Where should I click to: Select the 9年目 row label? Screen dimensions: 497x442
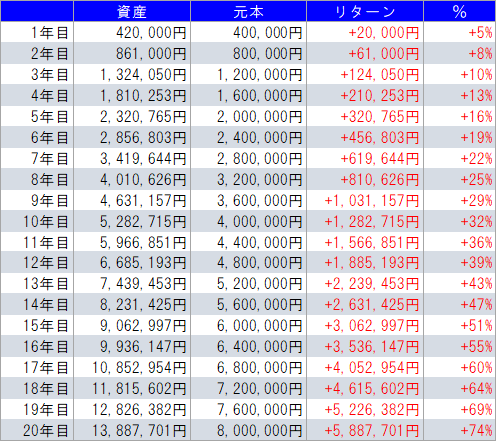click(49, 200)
